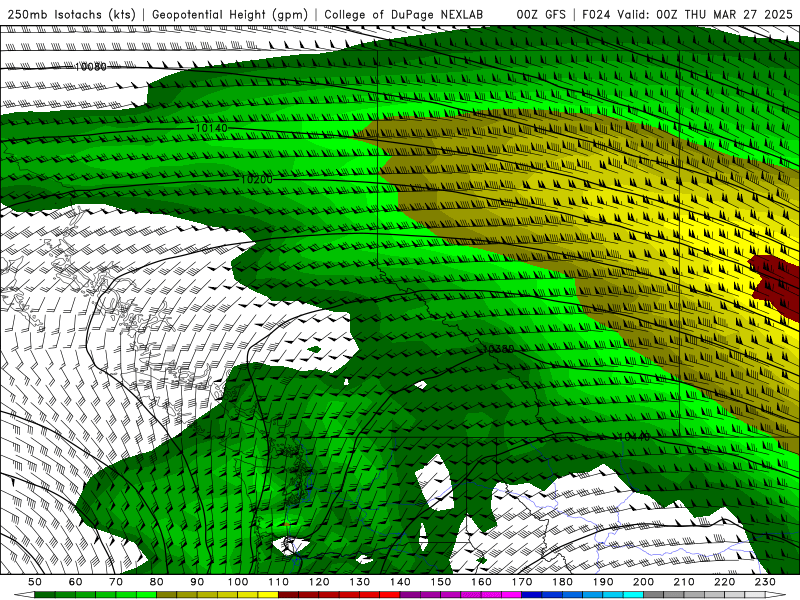Click the "250mb Isotachs (kts)" title text
This screenshot has height=600, width=800.
coord(71,15)
